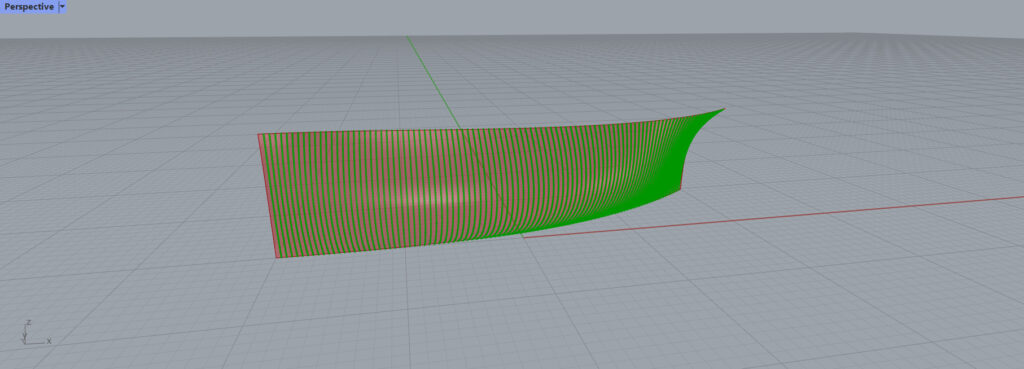Click the Z label on axes icon

tap(29, 323)
